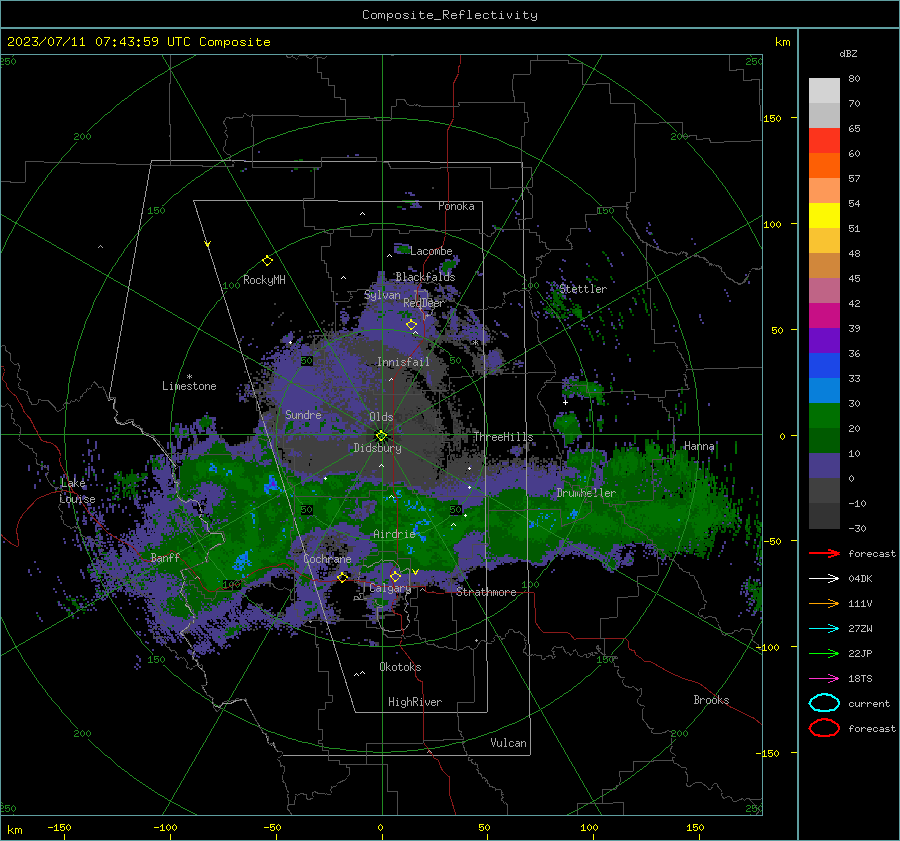This screenshot has width=900, height=841.
Task: Click the 18TS legend label
Action: tap(860, 679)
